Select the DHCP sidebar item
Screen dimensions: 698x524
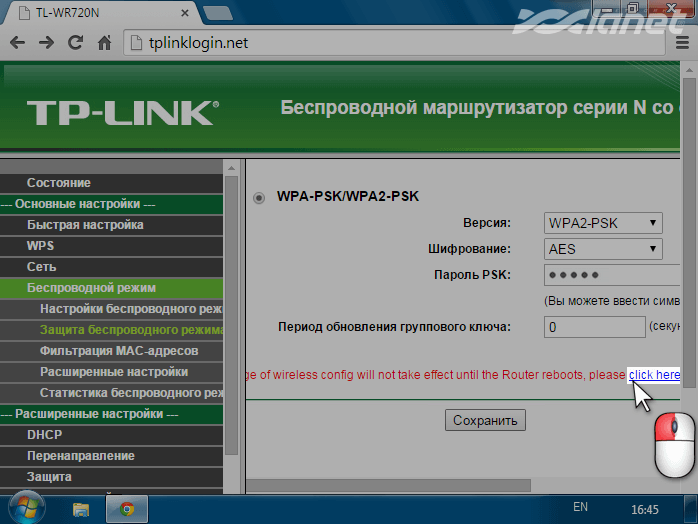[44, 435]
